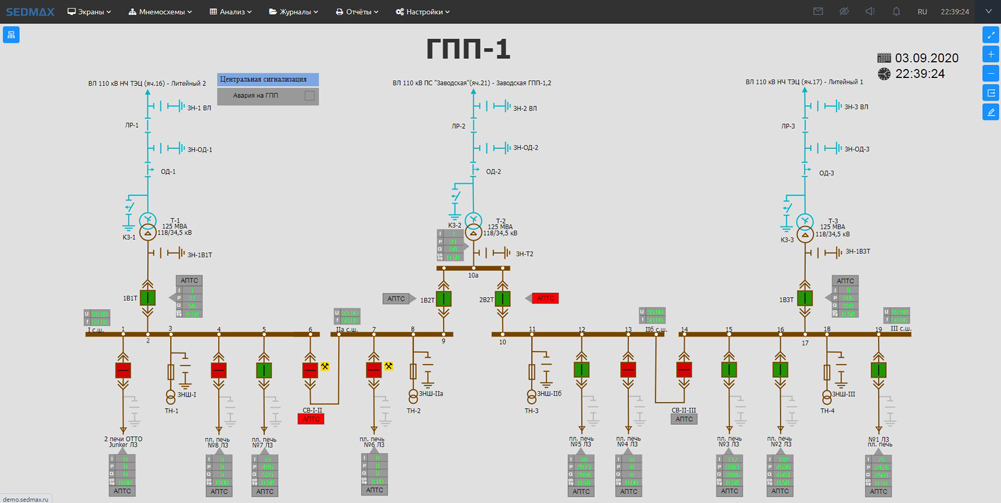
Task: Open the mail messages icon
Action: coord(818,12)
